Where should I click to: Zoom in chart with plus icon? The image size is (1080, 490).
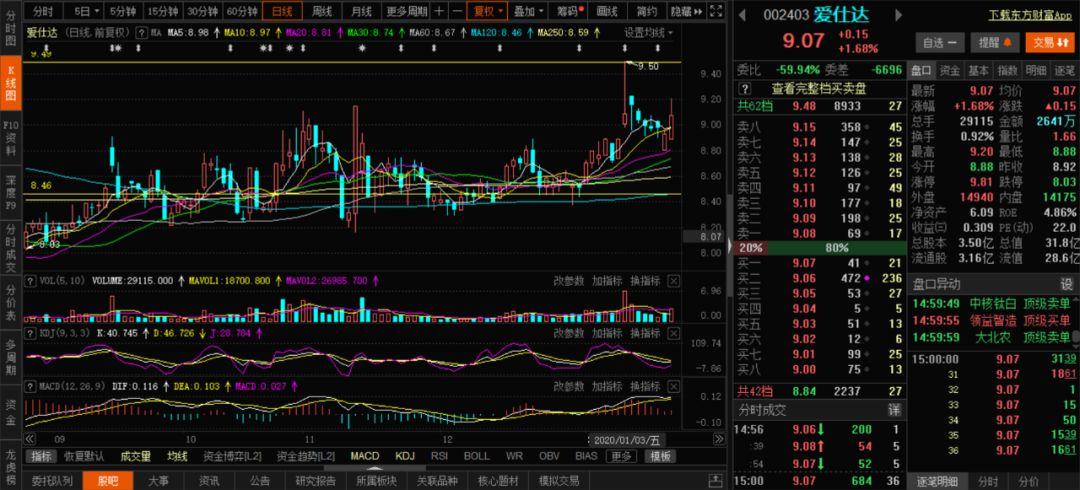439,11
